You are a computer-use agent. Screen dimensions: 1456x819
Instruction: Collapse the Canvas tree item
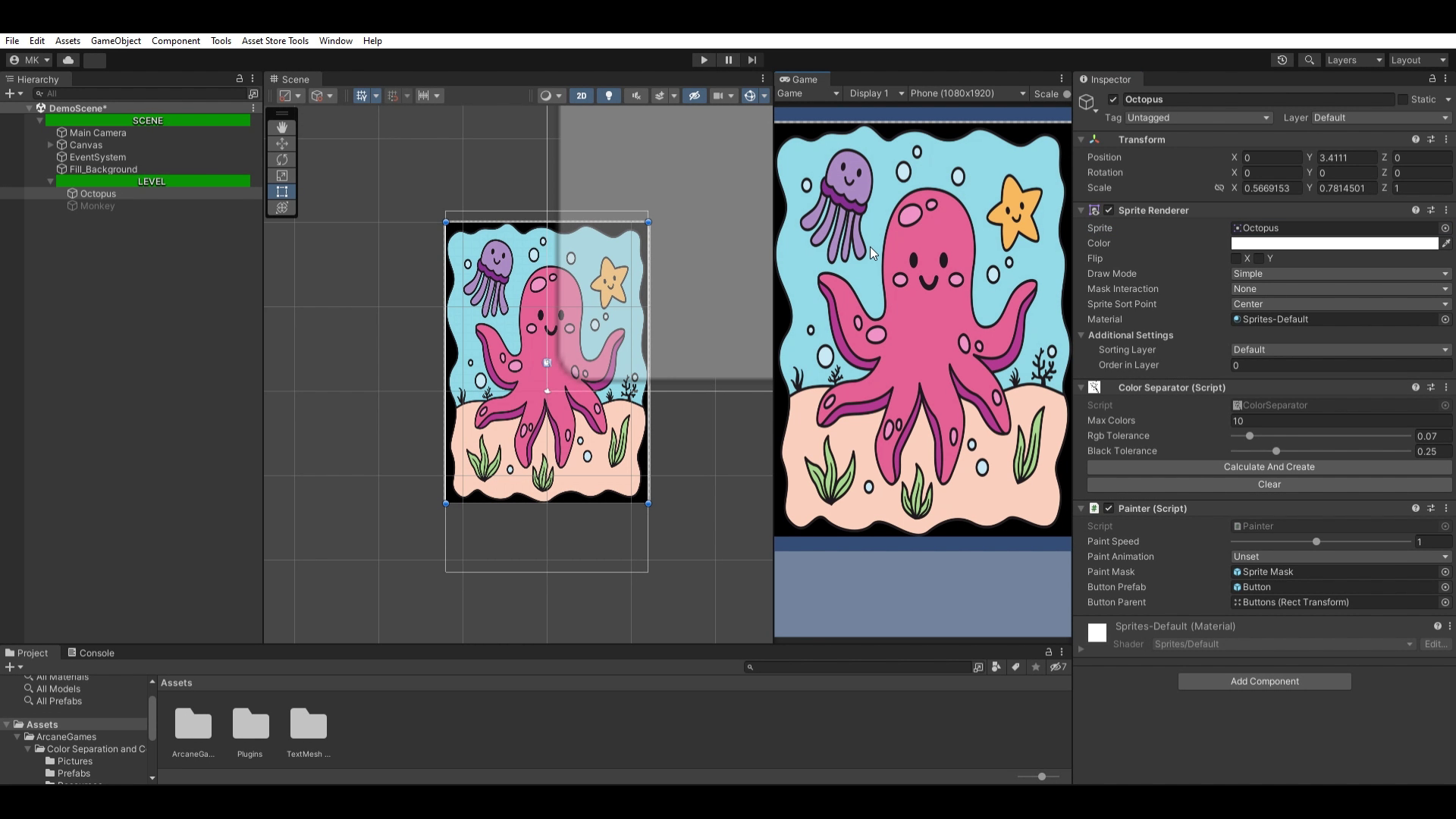pos(50,145)
